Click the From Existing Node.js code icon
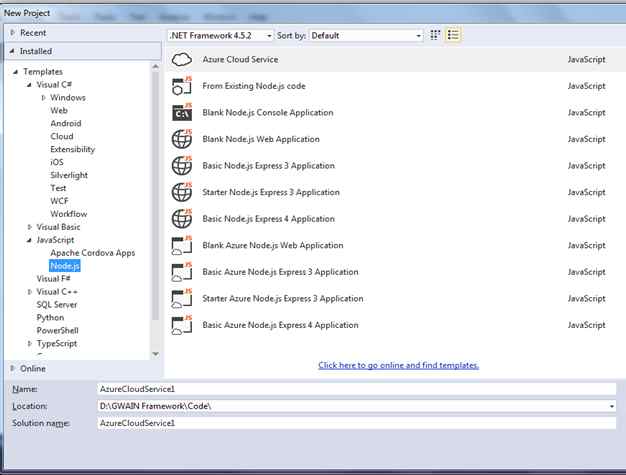 [x=182, y=86]
